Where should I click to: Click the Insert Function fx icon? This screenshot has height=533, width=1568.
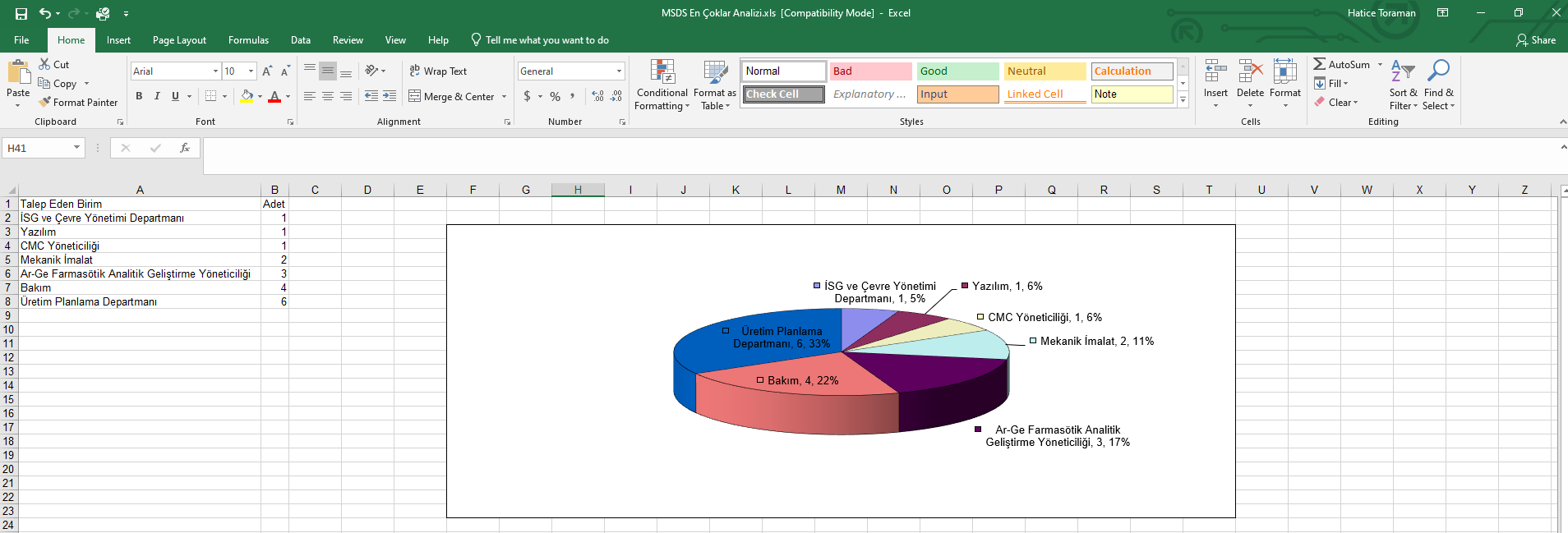pos(185,148)
